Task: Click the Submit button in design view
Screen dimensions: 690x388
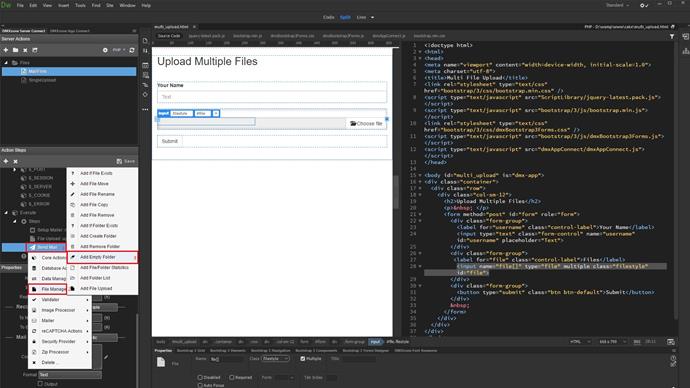Action: [x=169, y=141]
